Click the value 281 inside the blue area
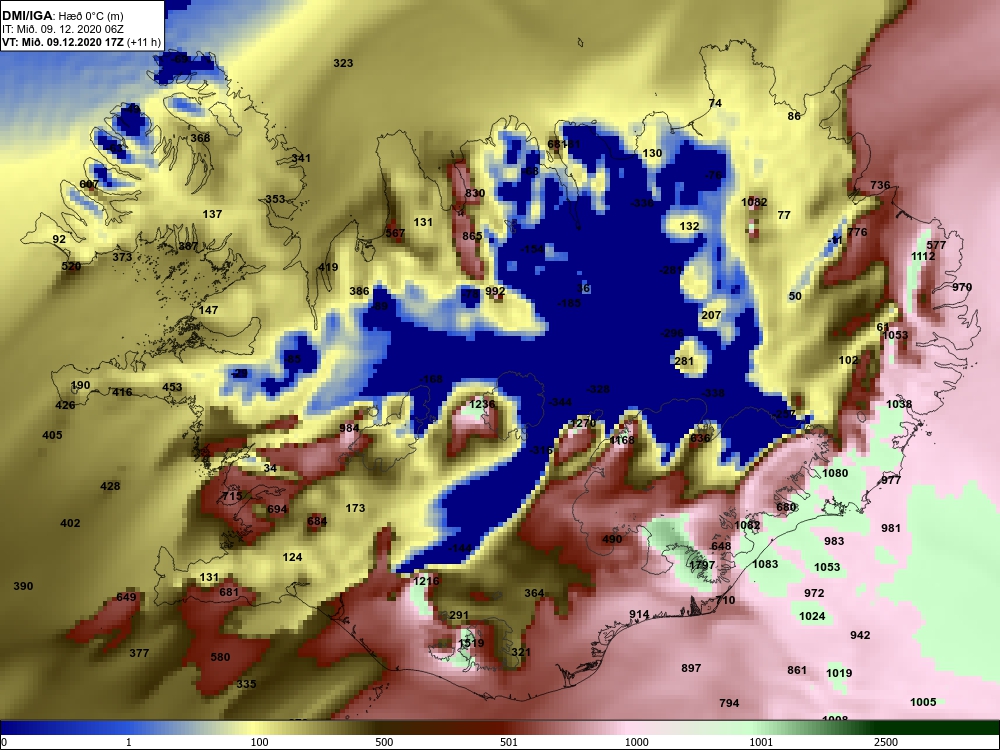1000x750 pixels. [x=684, y=361]
